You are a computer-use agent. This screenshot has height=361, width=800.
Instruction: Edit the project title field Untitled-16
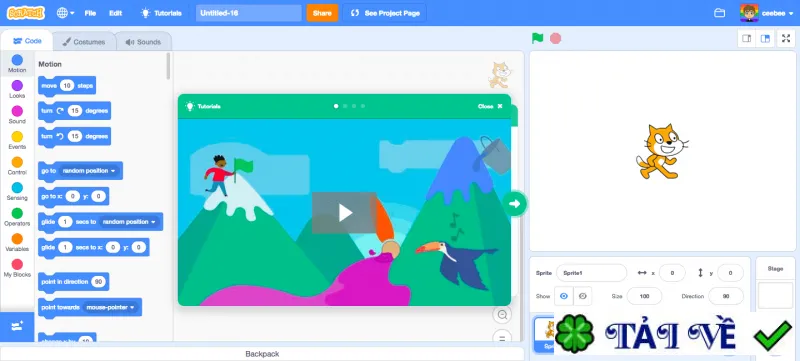click(248, 13)
